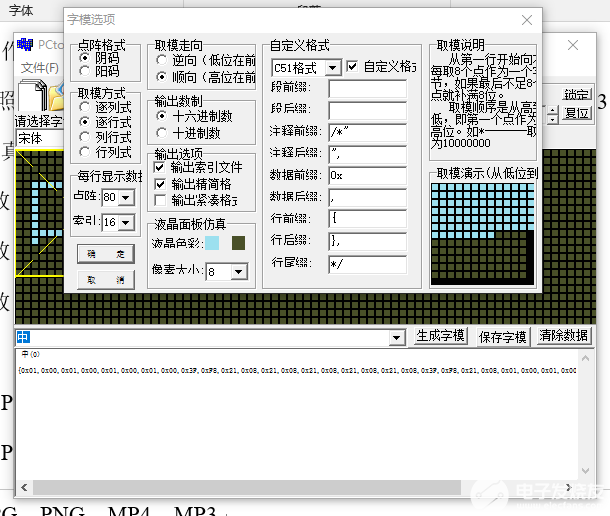Click the 取消 button

pos(106,280)
